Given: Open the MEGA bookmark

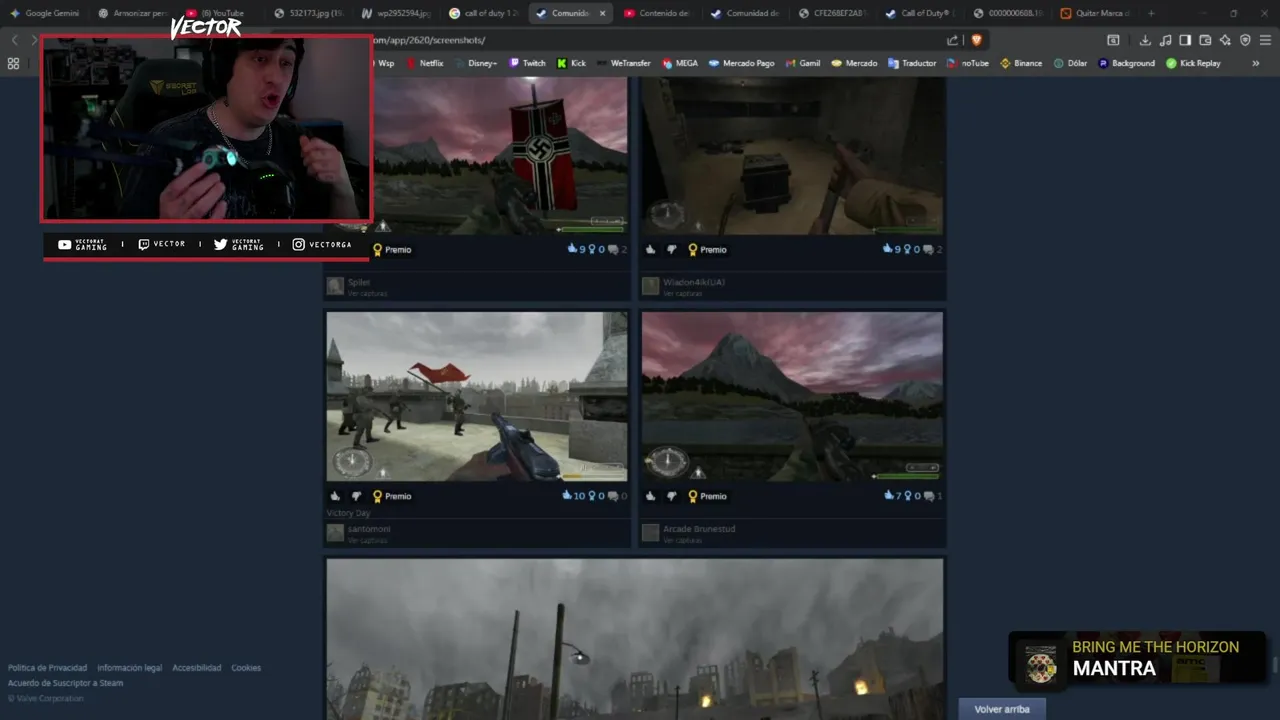Looking at the screenshot, I should [x=679, y=63].
